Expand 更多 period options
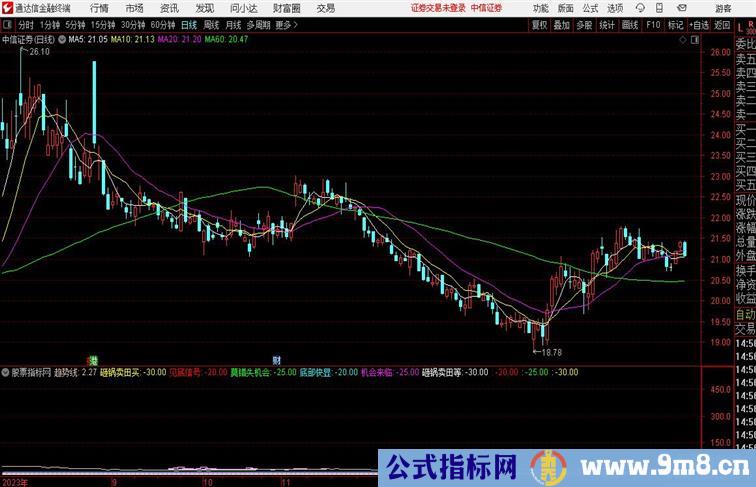 (x=286, y=25)
